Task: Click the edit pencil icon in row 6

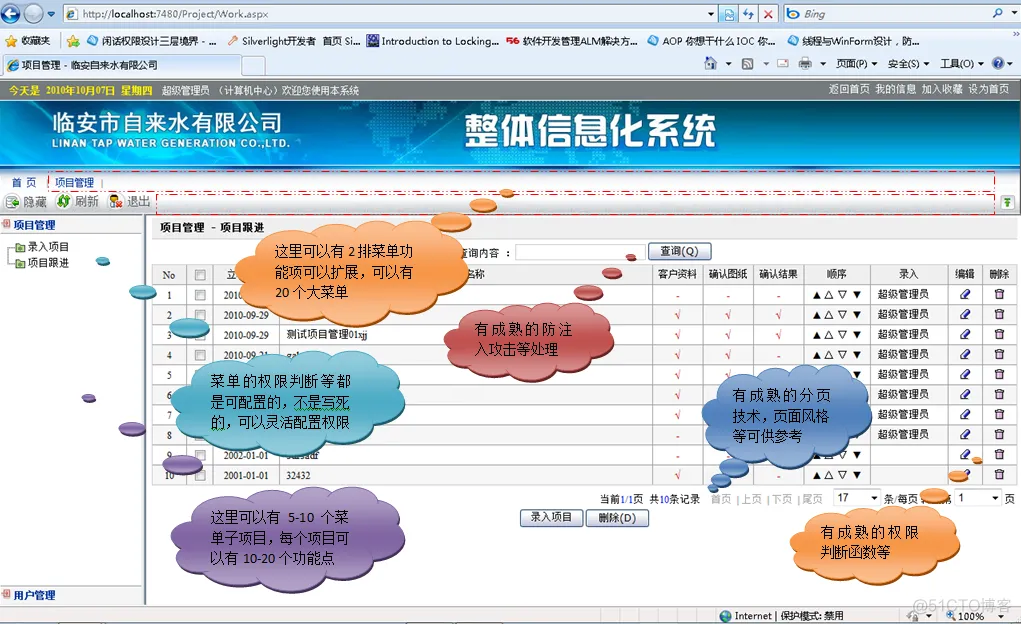Action: click(x=965, y=394)
